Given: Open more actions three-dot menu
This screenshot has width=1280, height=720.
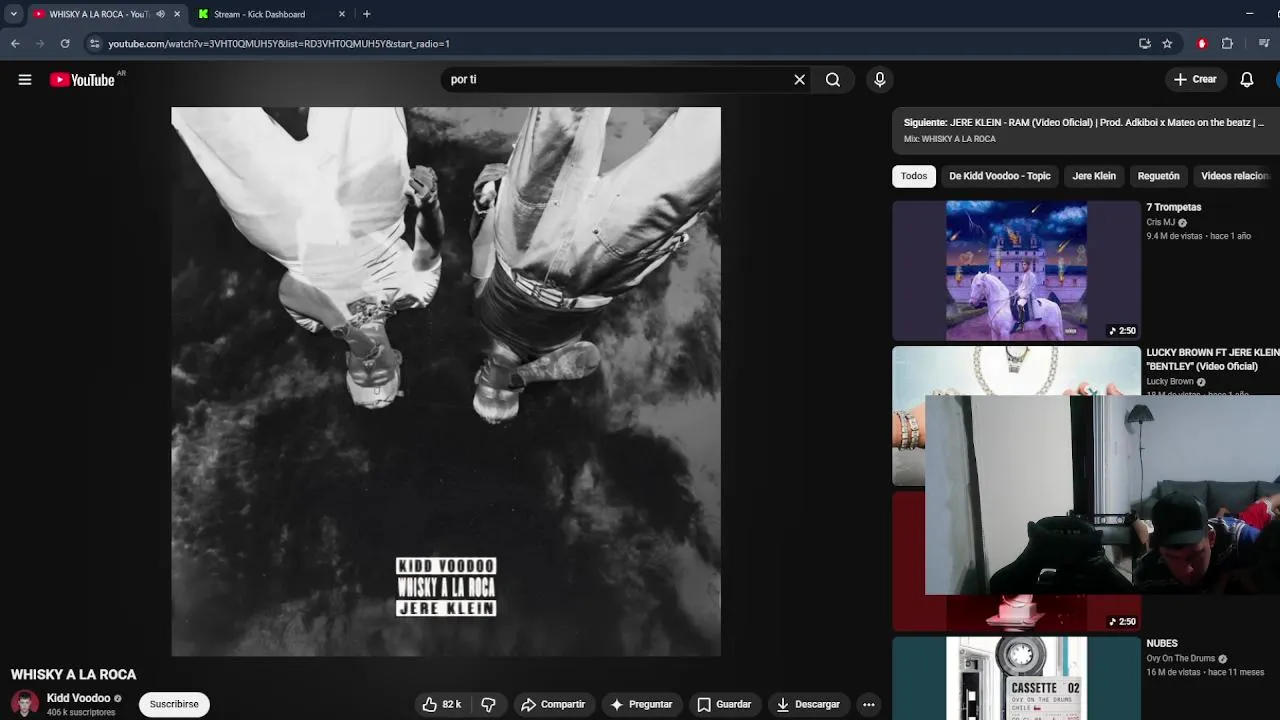Looking at the screenshot, I should (x=869, y=705).
